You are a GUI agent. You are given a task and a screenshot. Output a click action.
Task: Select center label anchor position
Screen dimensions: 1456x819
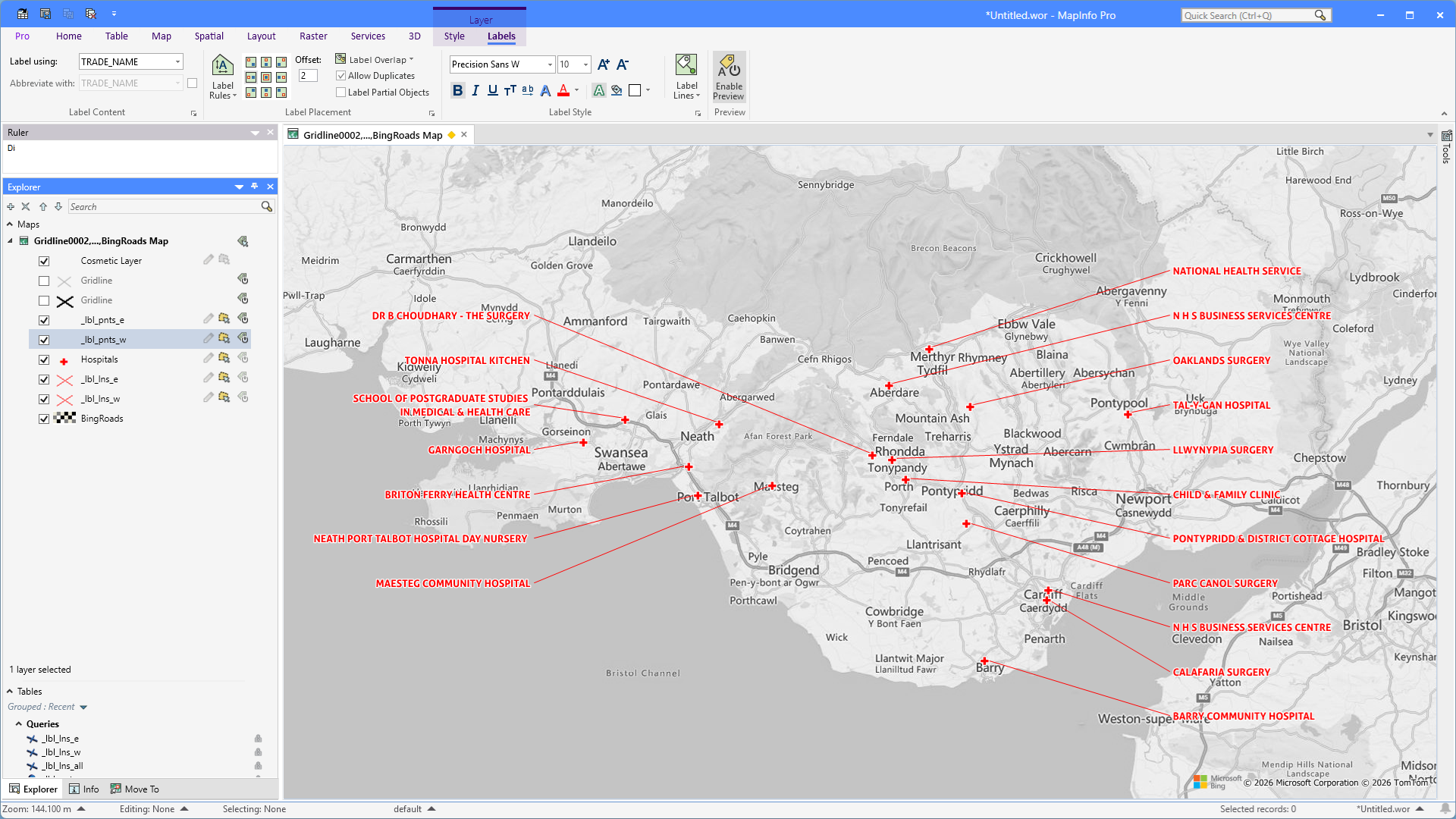[266, 77]
